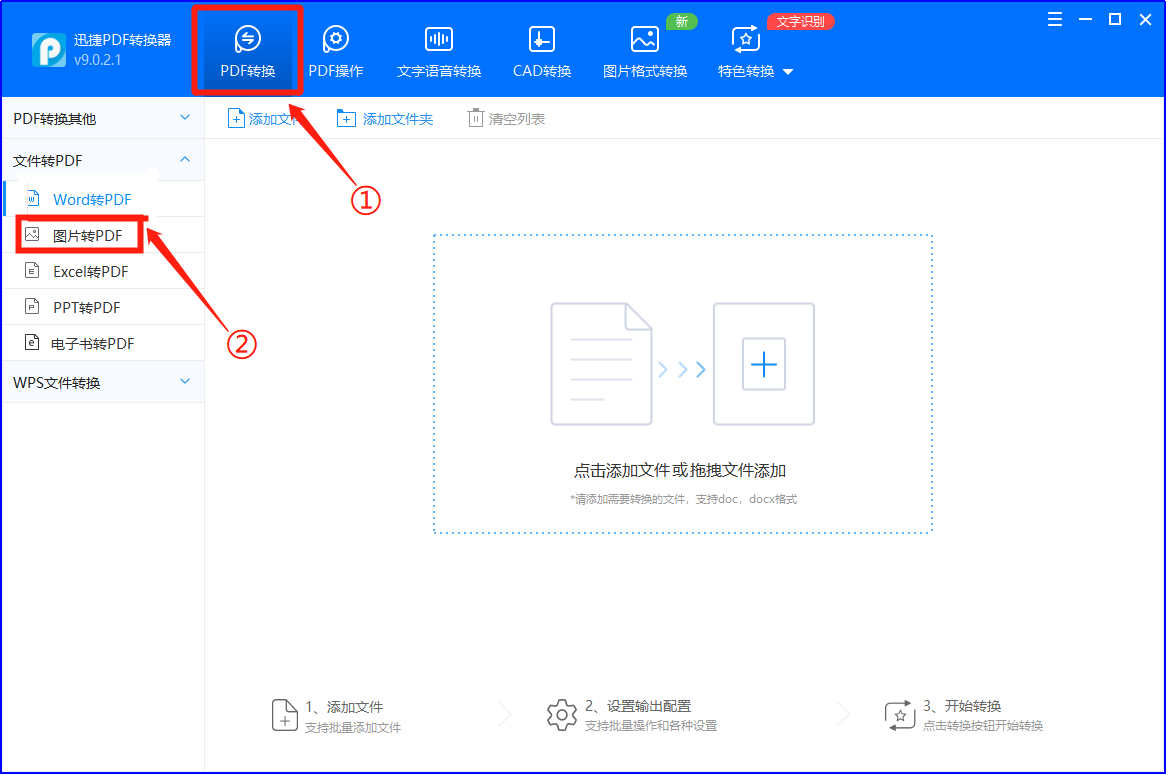Click the 请添加需要转换的文件 hint text
1168x775 pixels.
pyautogui.click(x=683, y=499)
